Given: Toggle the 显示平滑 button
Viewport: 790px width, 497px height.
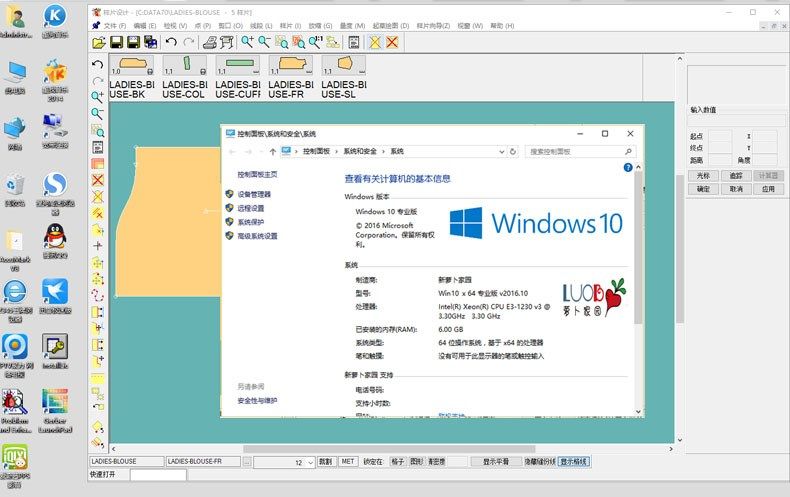Looking at the screenshot, I should [496, 462].
